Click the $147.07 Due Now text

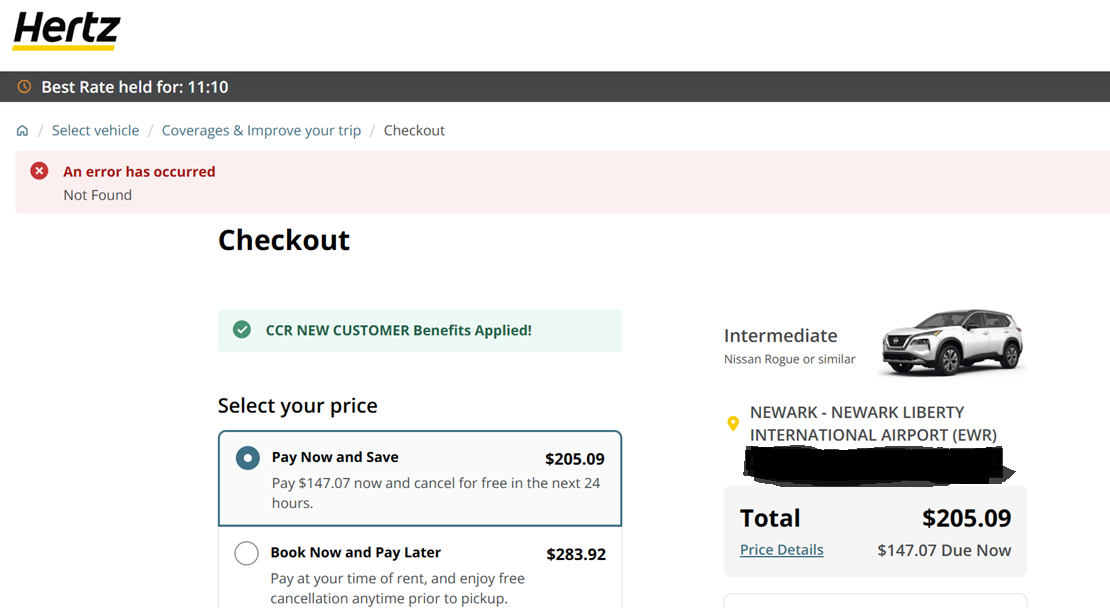point(944,550)
